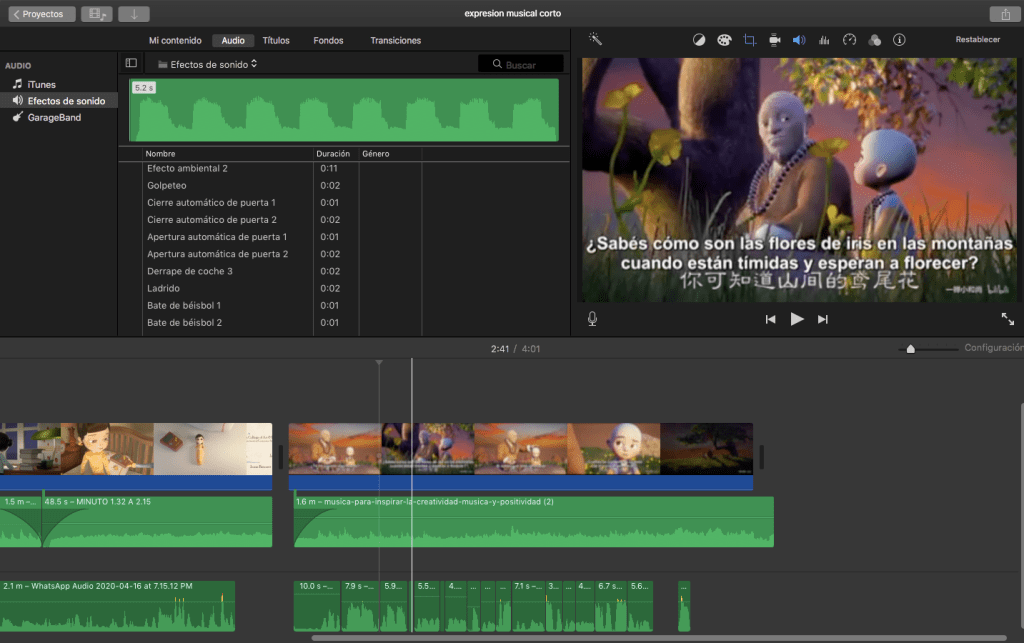Toggle the sidebar visibility button
Viewport: 1024px width, 643px height.
[131, 63]
